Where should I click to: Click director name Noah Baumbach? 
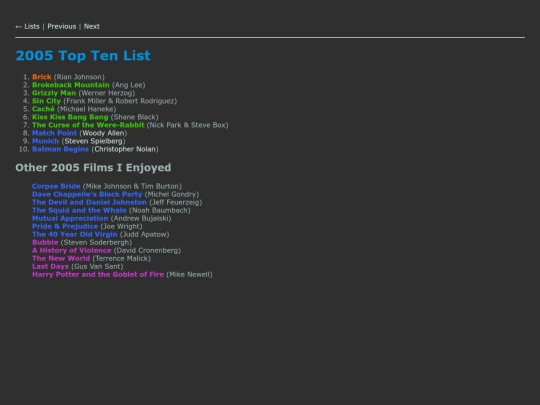click(160, 210)
